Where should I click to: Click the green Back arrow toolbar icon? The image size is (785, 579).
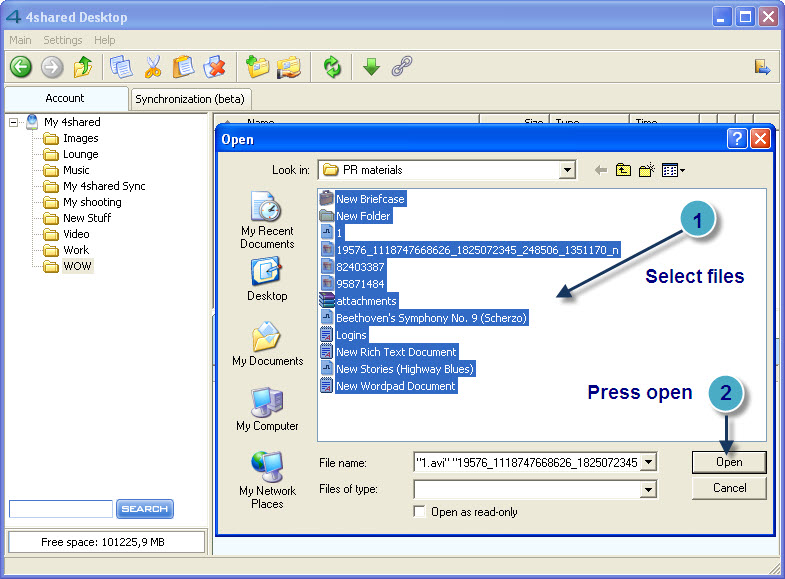point(21,67)
